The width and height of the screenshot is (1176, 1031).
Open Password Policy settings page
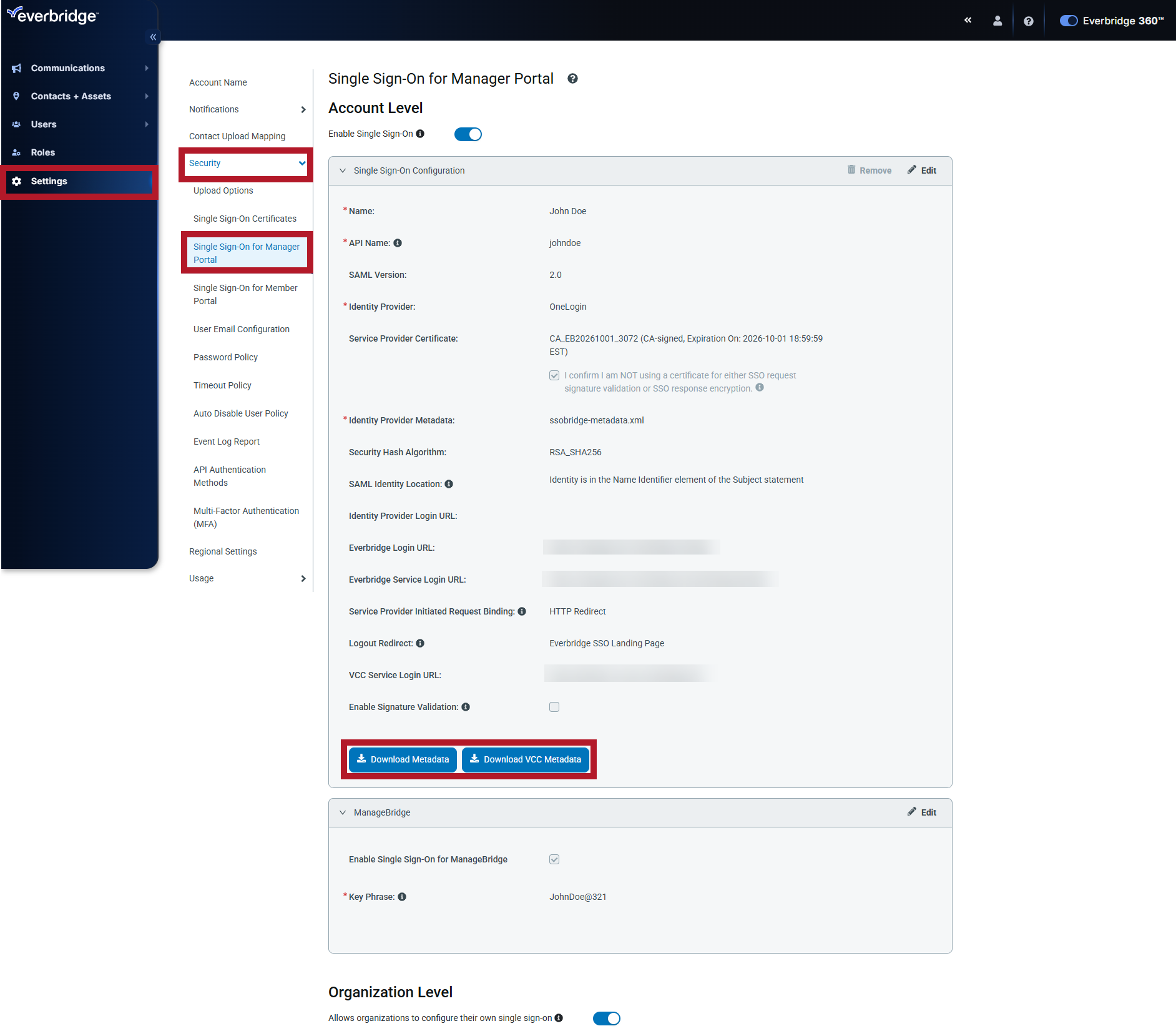225,357
